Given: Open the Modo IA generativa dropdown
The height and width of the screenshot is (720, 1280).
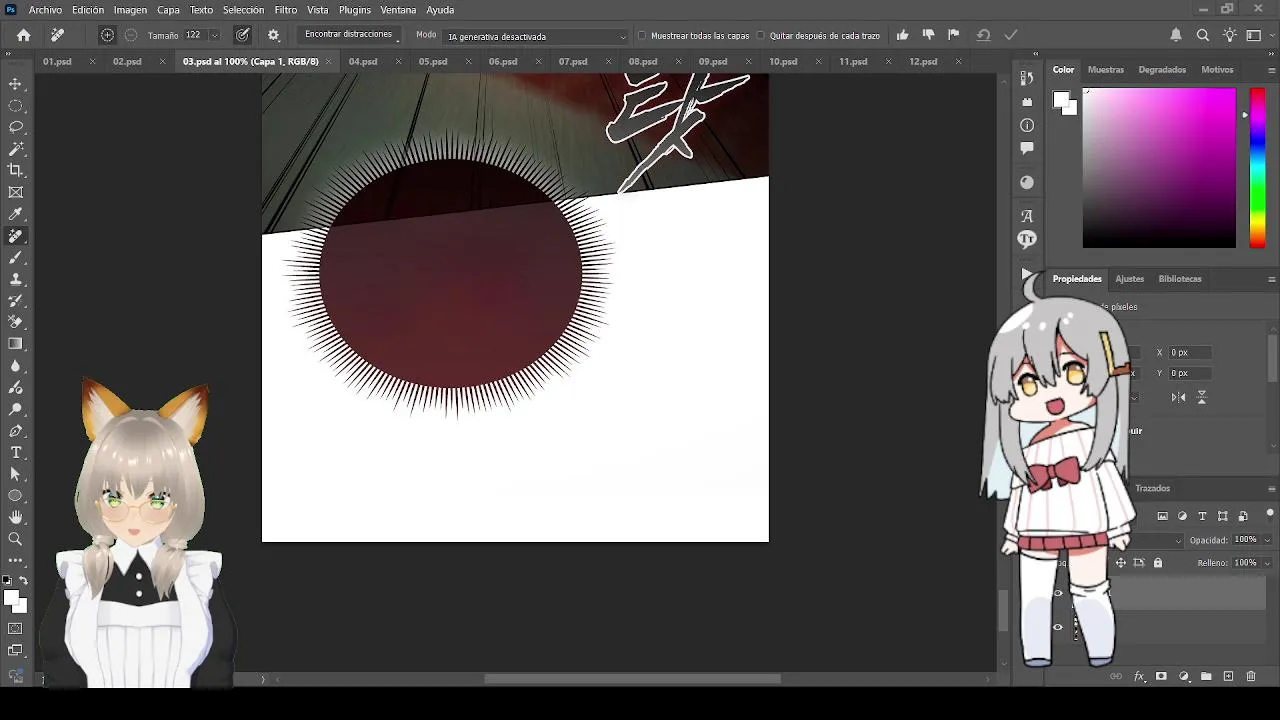Looking at the screenshot, I should click(536, 36).
